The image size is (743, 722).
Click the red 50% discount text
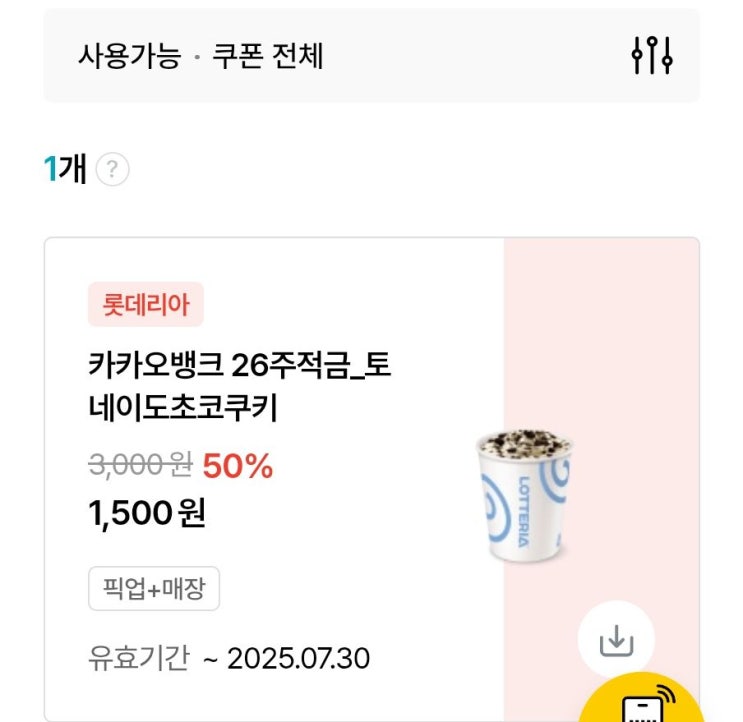click(238, 467)
